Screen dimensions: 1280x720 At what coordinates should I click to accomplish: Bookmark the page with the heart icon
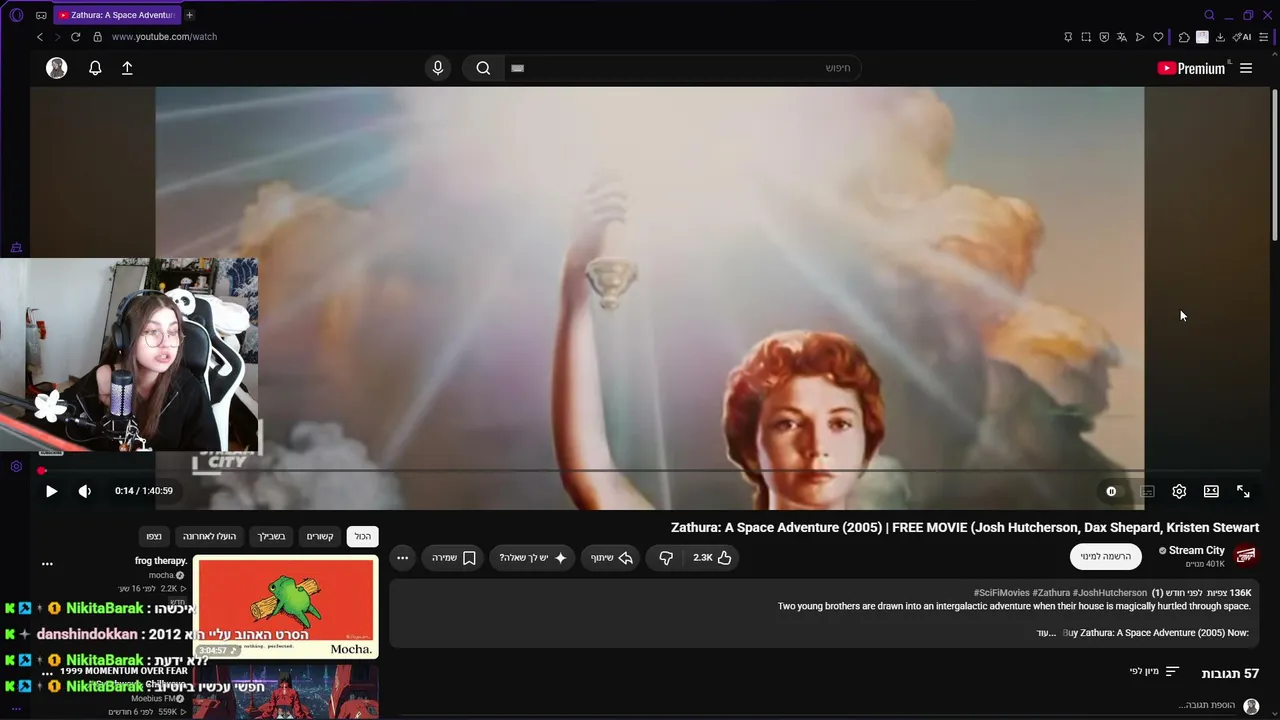(x=1158, y=37)
